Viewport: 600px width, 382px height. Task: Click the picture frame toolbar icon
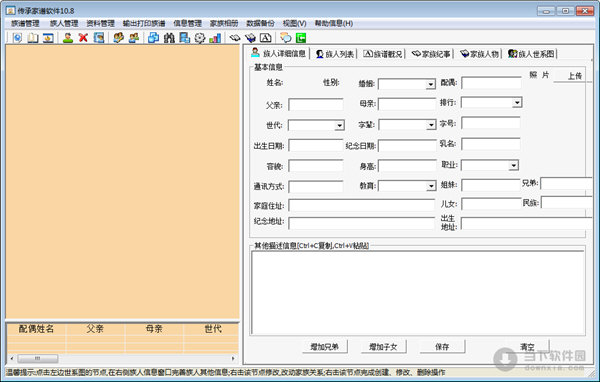tap(48, 38)
